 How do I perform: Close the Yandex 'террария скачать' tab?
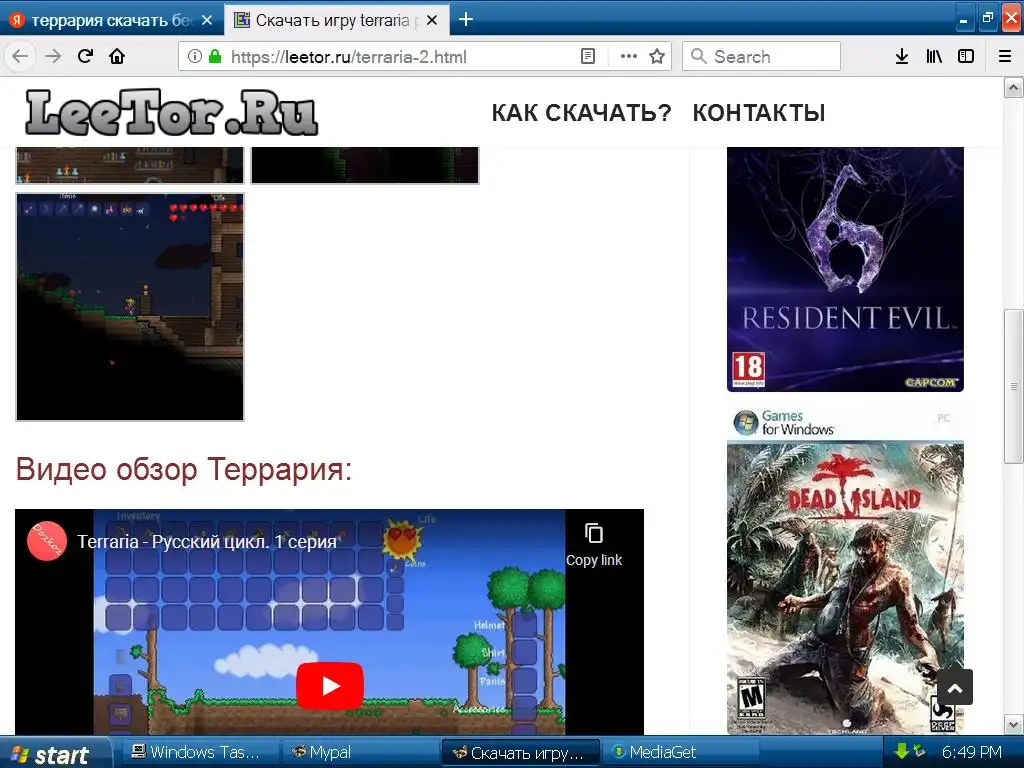pyautogui.click(x=207, y=20)
